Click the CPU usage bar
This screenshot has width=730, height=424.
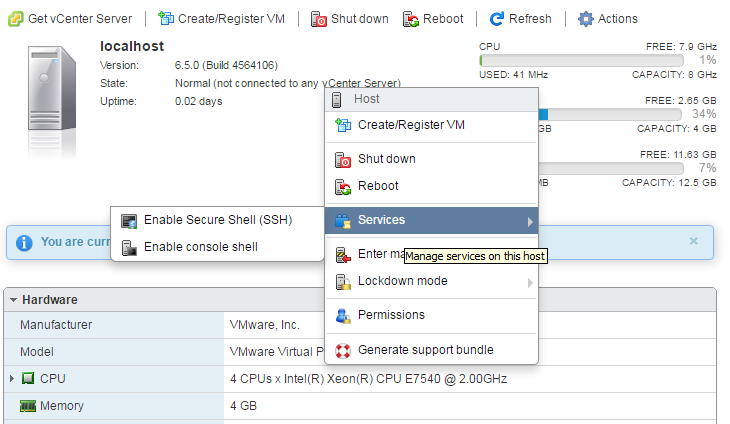[x=581, y=61]
